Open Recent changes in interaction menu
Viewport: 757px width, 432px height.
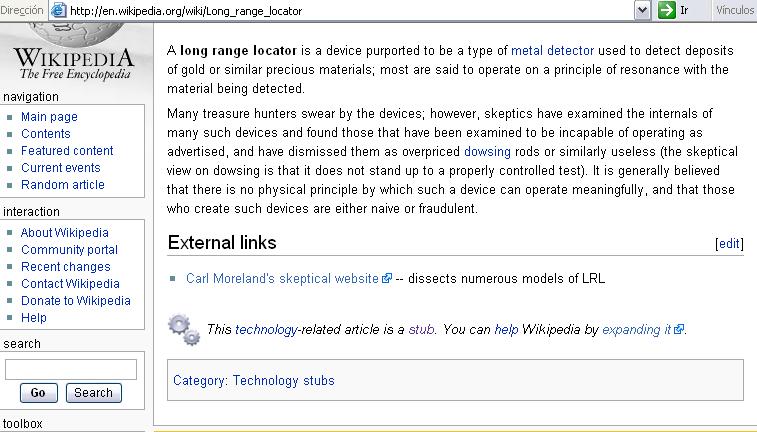[x=66, y=267]
